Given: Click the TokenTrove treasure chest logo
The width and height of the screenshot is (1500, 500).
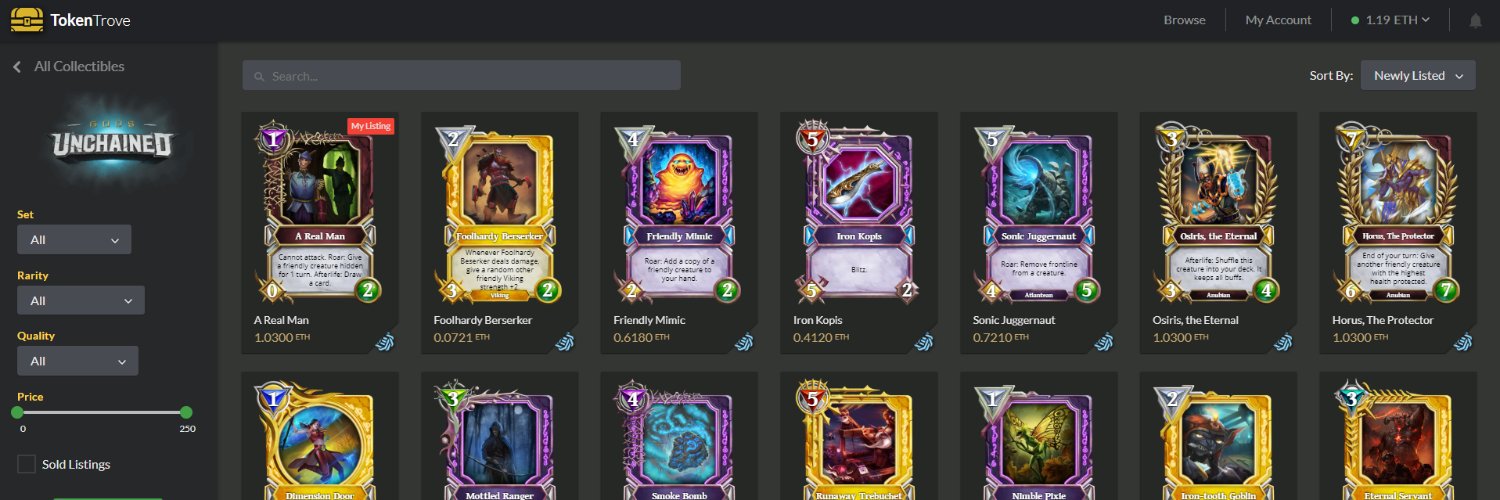Looking at the screenshot, I should pyautogui.click(x=26, y=20).
